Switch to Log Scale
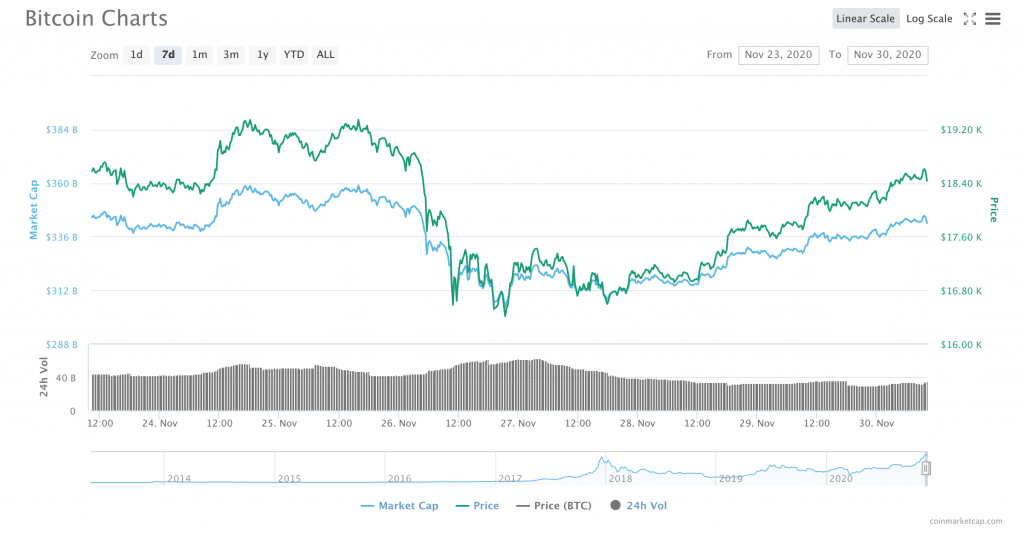 pyautogui.click(x=929, y=19)
